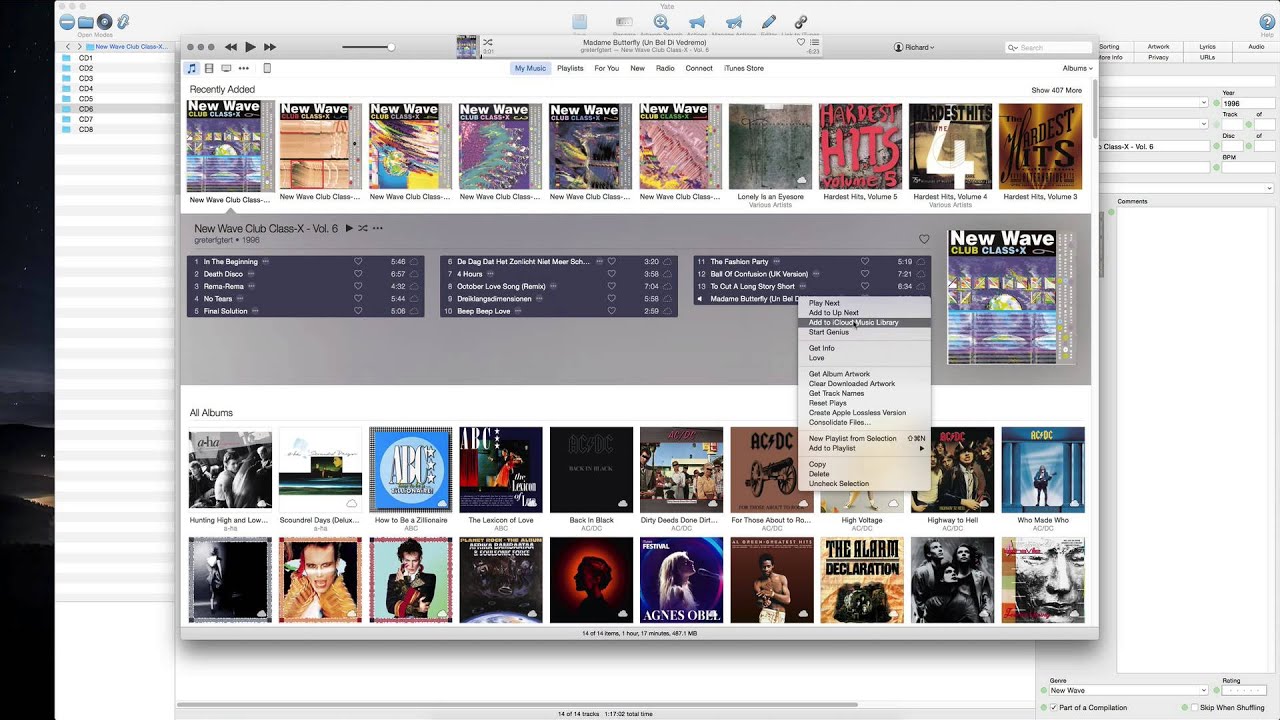Open the For You tab

(606, 68)
